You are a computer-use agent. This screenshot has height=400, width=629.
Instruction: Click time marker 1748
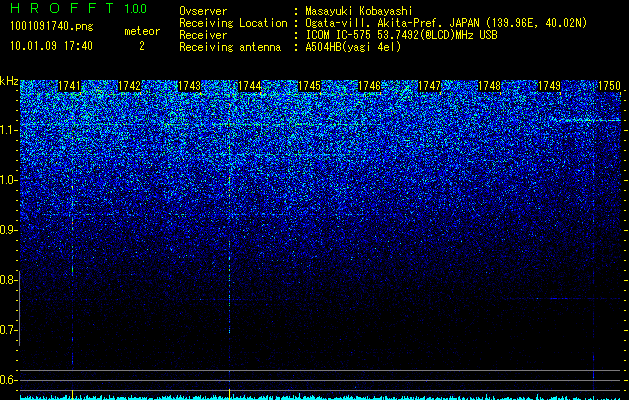point(489,86)
